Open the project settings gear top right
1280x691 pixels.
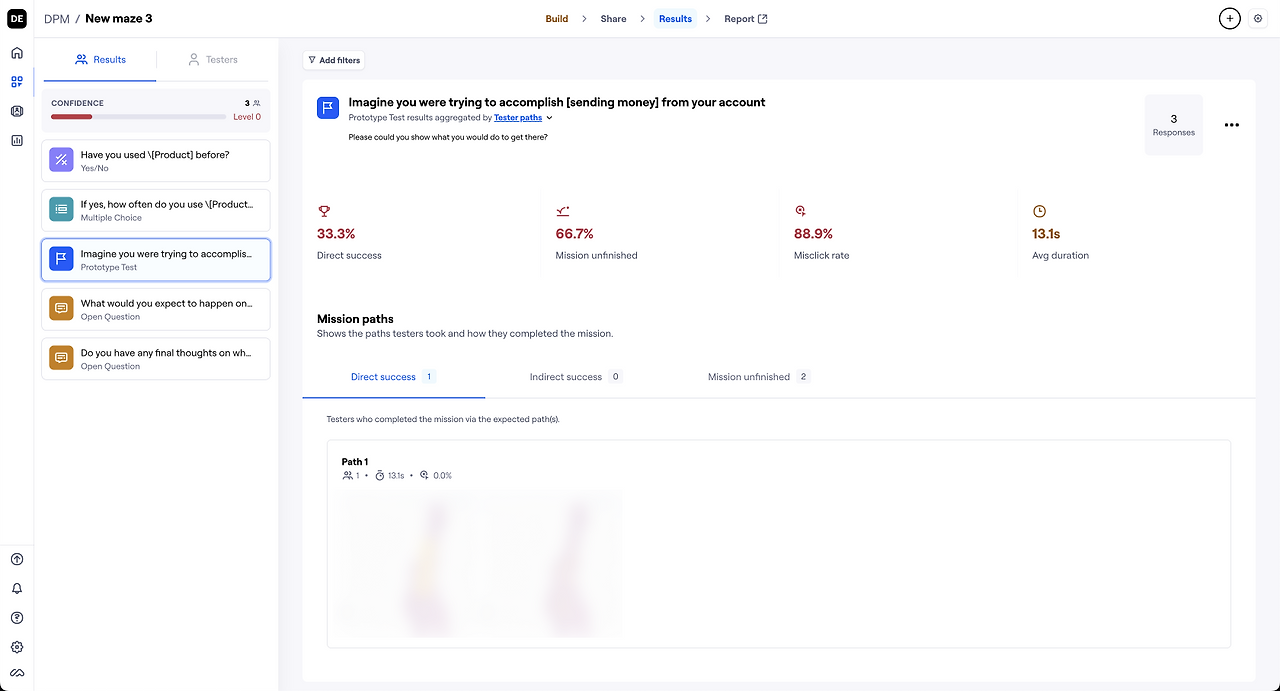pyautogui.click(x=1258, y=19)
